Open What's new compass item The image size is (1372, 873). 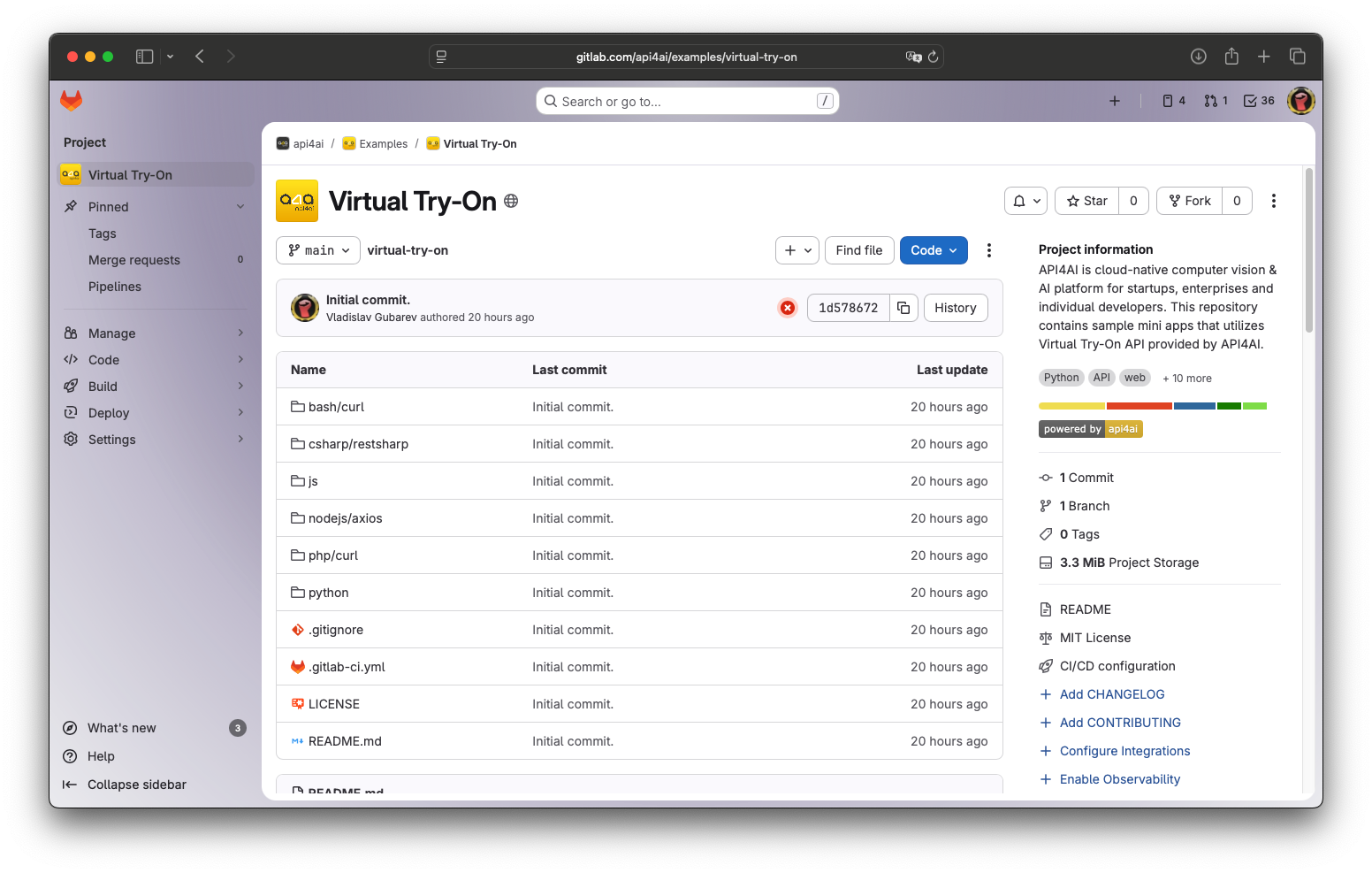[x=70, y=728]
